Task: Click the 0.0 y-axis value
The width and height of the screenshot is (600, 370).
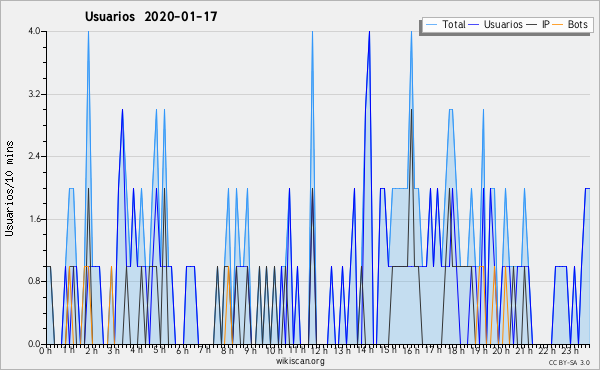Action: (34, 344)
